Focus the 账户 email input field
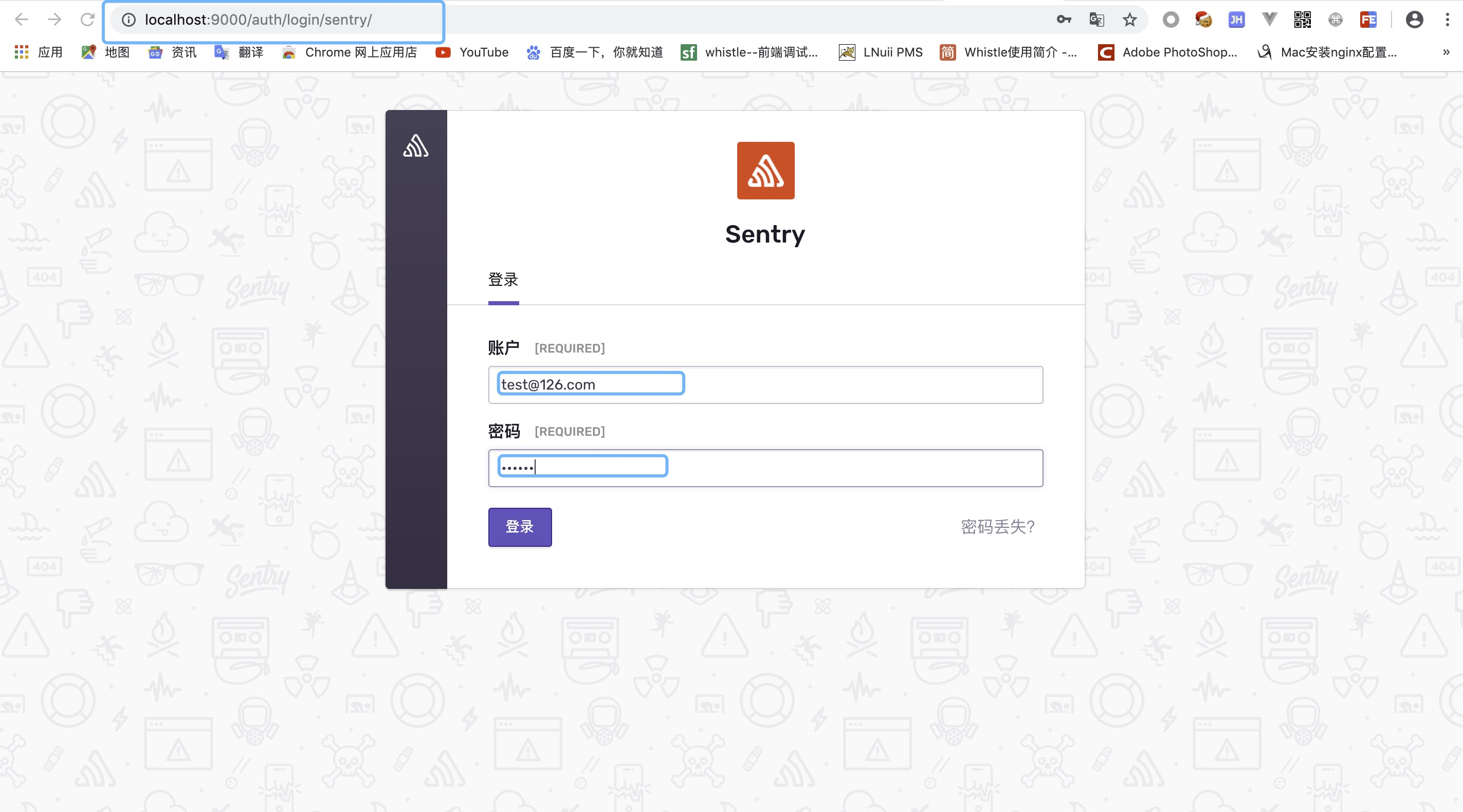Screen dimensions: 1463x812 pos(765,384)
